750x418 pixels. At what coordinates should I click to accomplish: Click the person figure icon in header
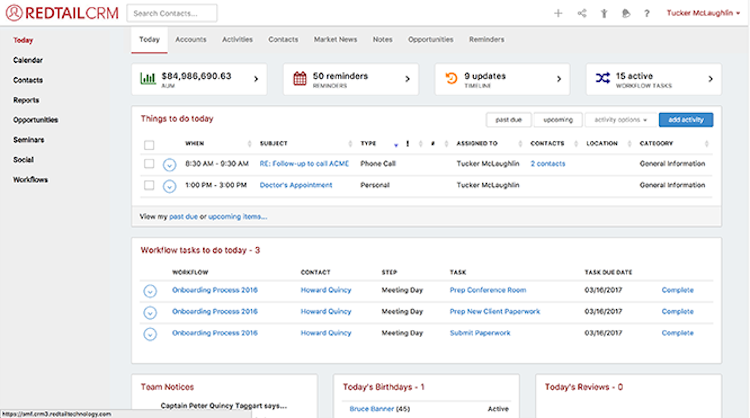point(604,13)
